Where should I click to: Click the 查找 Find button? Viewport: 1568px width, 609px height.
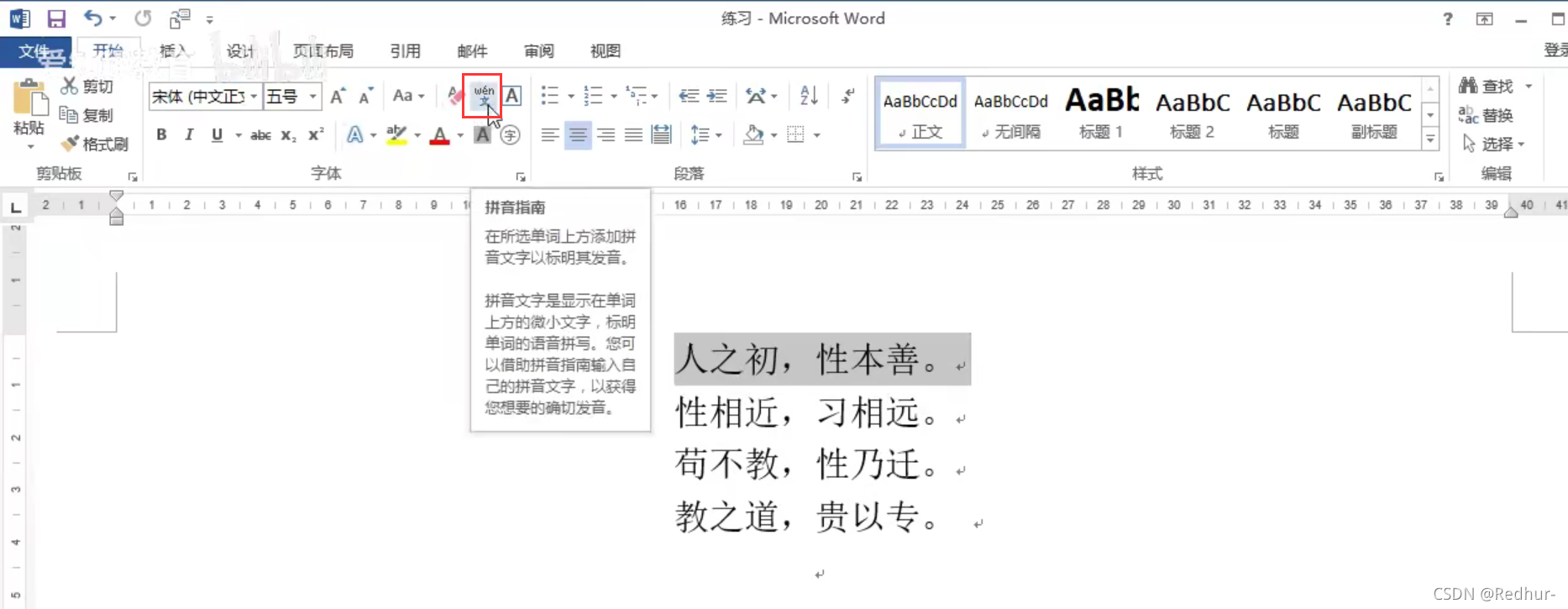click(1486, 86)
